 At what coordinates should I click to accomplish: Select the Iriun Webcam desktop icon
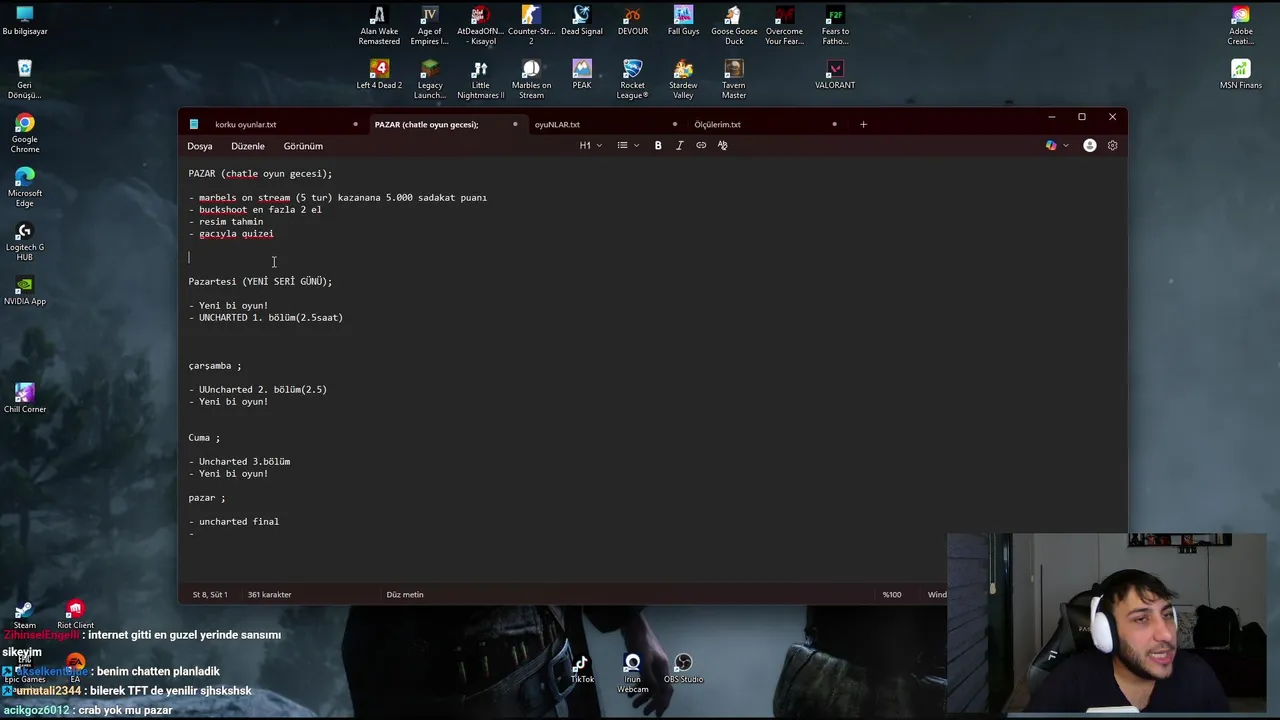point(633,673)
